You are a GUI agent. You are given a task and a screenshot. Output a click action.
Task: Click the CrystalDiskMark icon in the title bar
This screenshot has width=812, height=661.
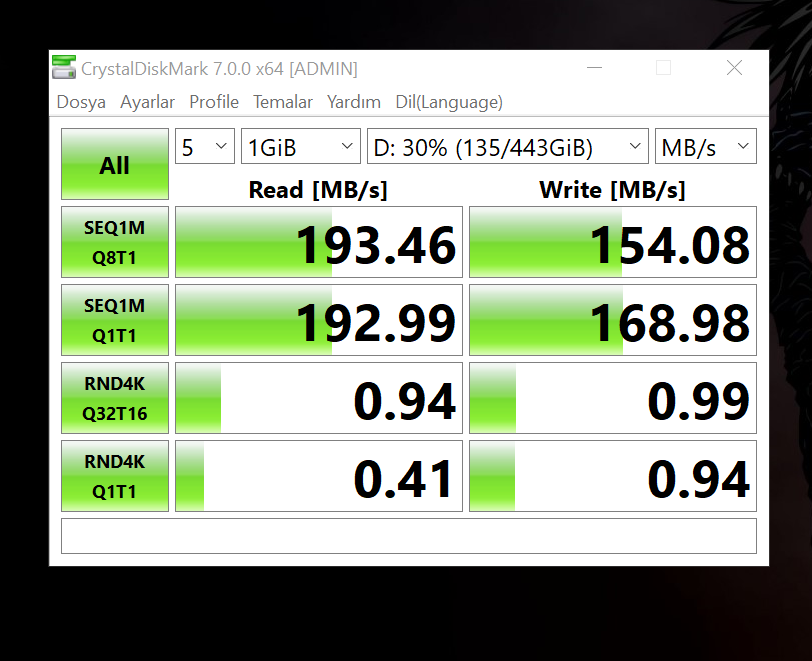(x=64, y=66)
